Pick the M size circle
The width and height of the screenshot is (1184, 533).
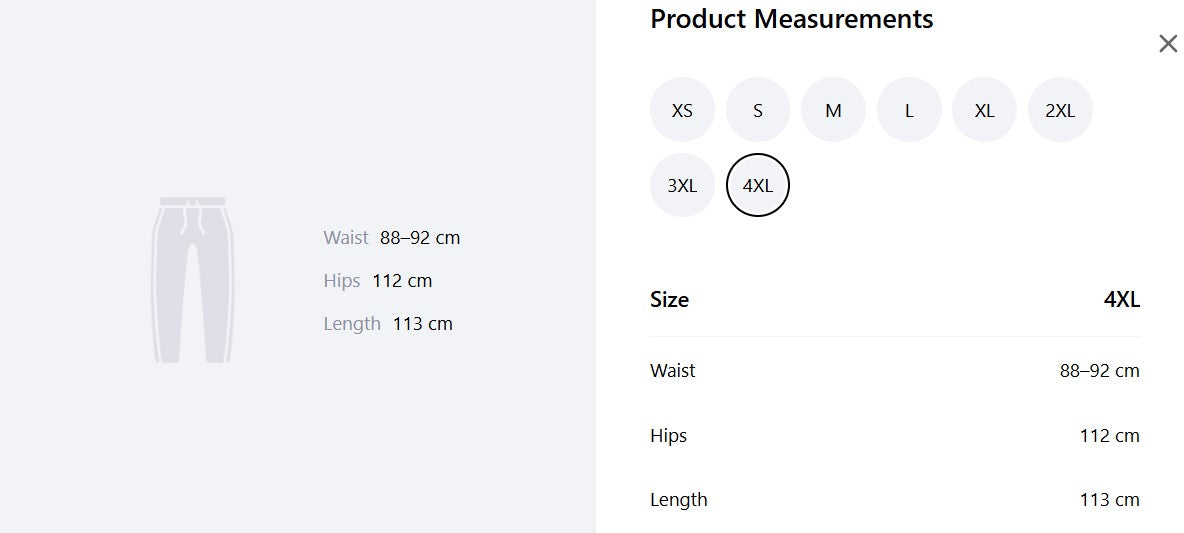tap(833, 110)
